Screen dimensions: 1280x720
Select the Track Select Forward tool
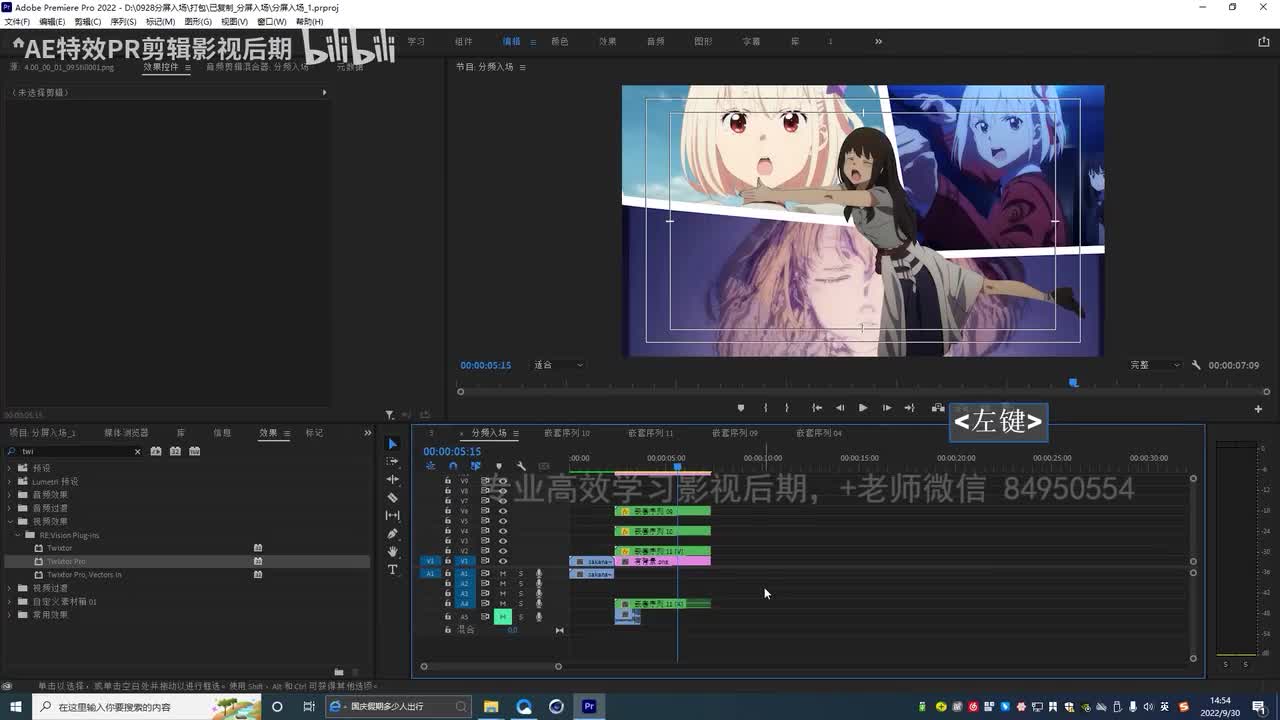click(392, 461)
